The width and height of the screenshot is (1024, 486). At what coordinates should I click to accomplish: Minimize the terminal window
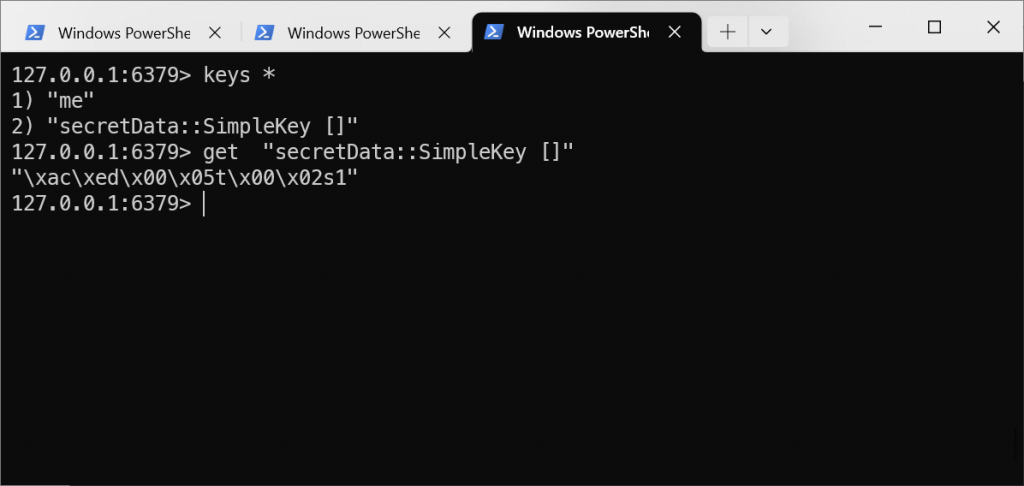point(876,27)
